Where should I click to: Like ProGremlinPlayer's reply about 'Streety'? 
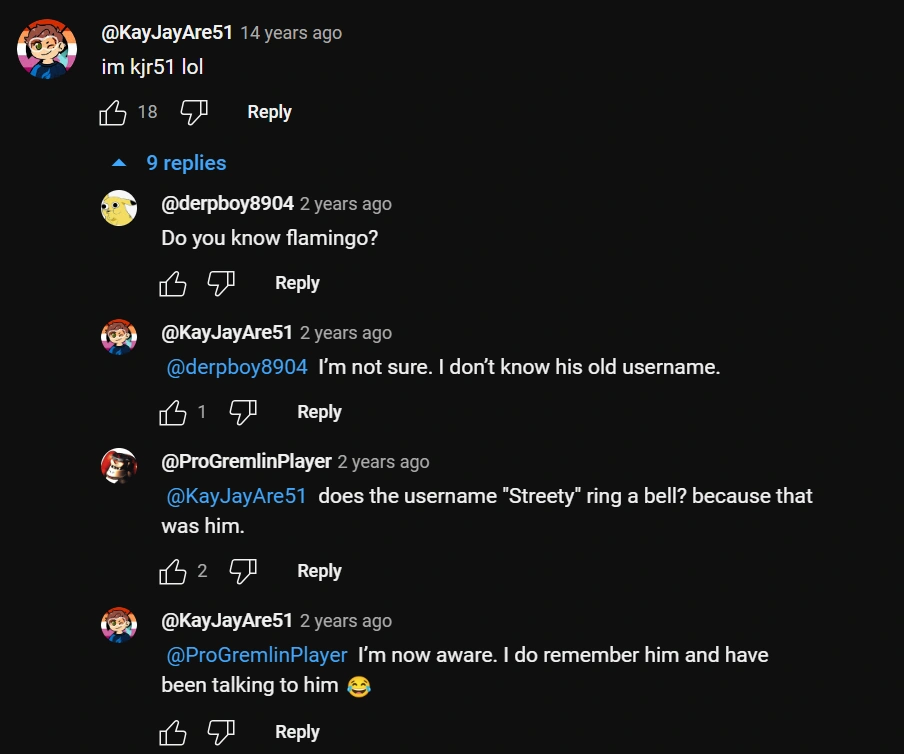[x=173, y=571]
